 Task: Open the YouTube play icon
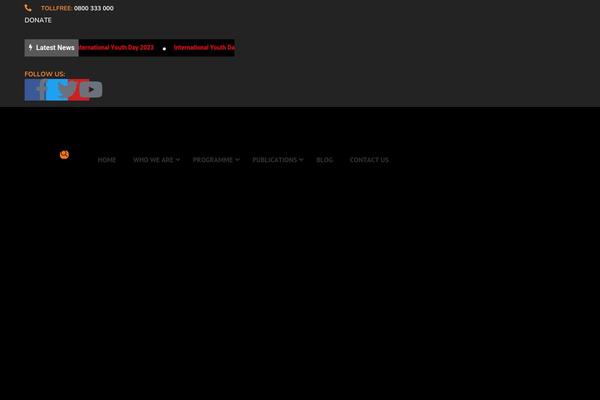tap(91, 90)
